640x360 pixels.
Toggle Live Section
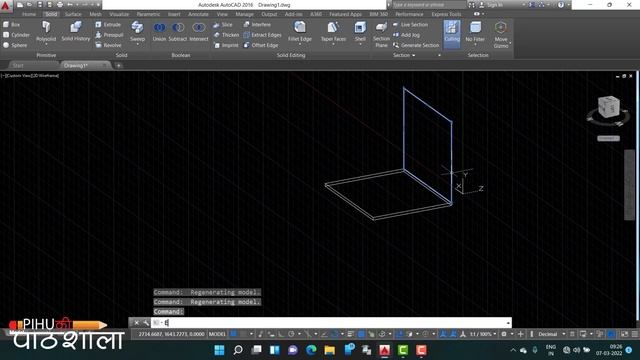coord(411,24)
